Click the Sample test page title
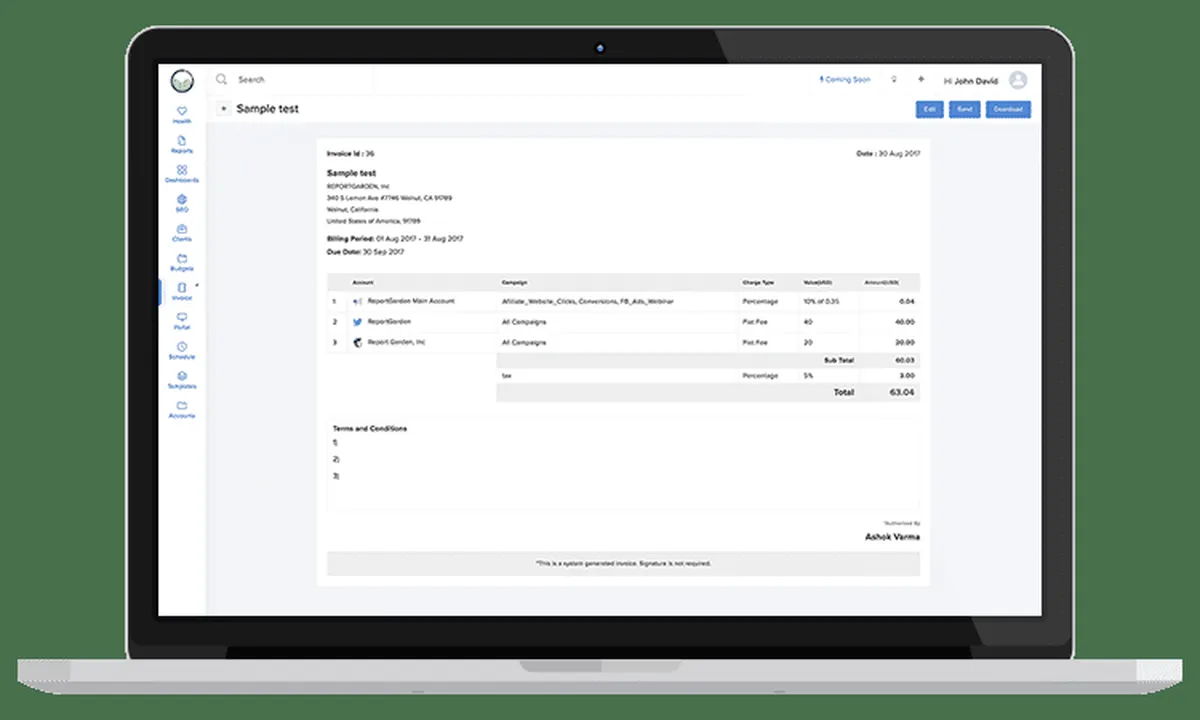The image size is (1200, 720). pyautogui.click(x=267, y=109)
